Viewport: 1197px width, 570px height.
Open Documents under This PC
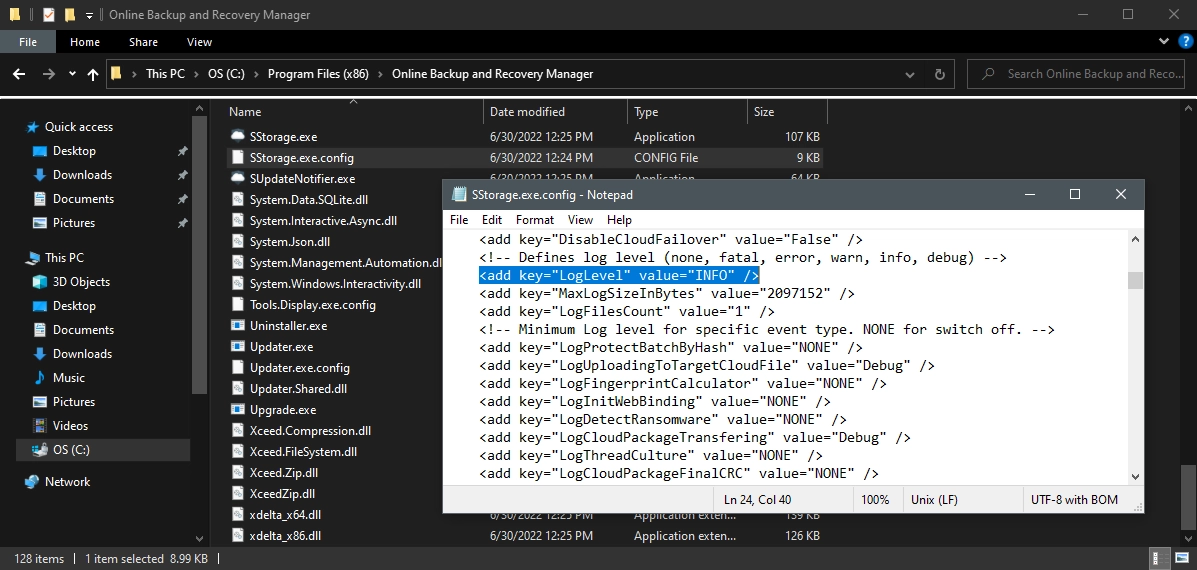pyautogui.click(x=83, y=330)
